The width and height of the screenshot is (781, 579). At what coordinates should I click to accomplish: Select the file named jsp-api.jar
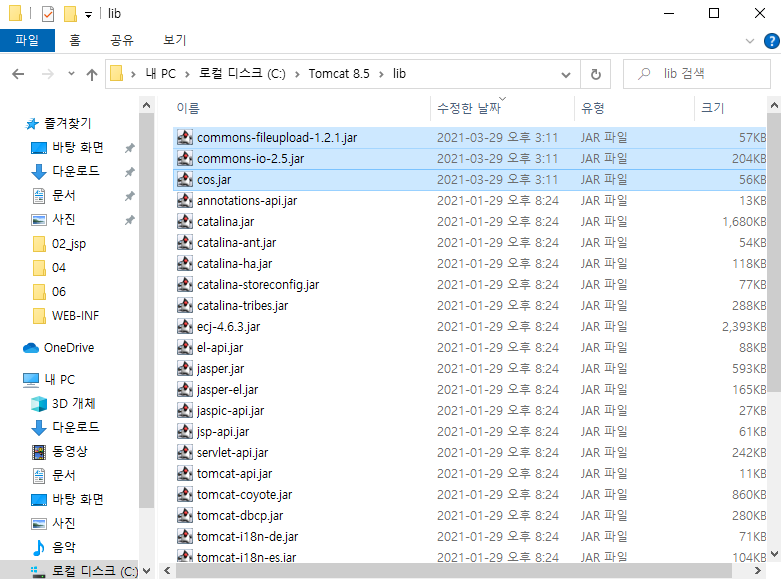point(223,432)
